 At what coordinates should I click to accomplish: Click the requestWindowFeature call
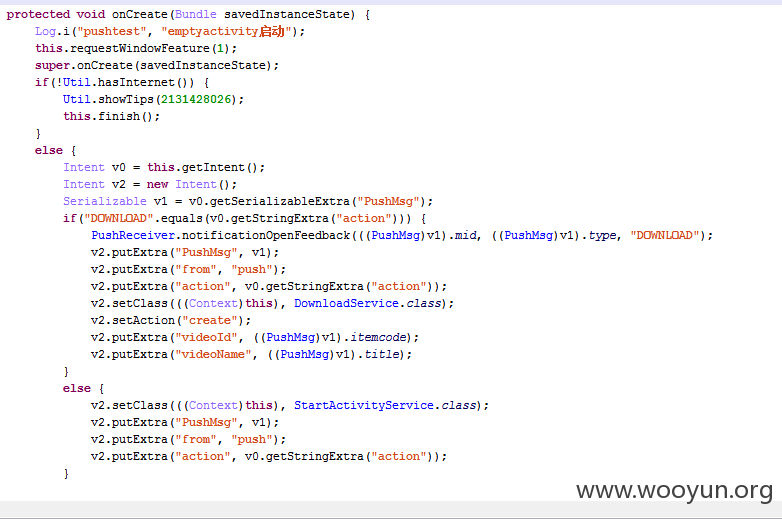140,48
